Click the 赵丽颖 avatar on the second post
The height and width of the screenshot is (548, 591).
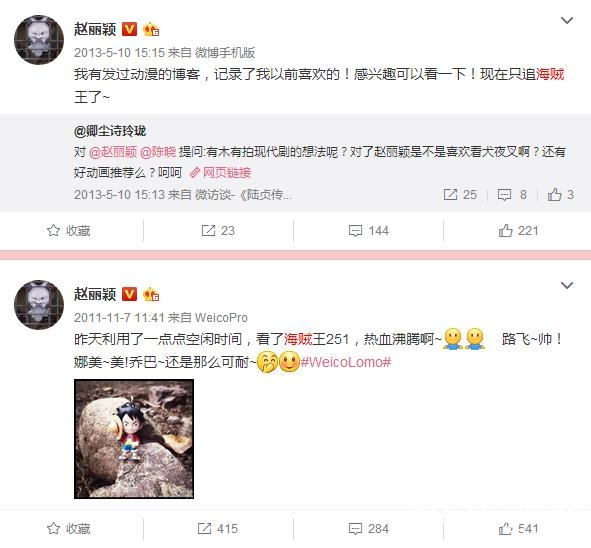click(39, 305)
